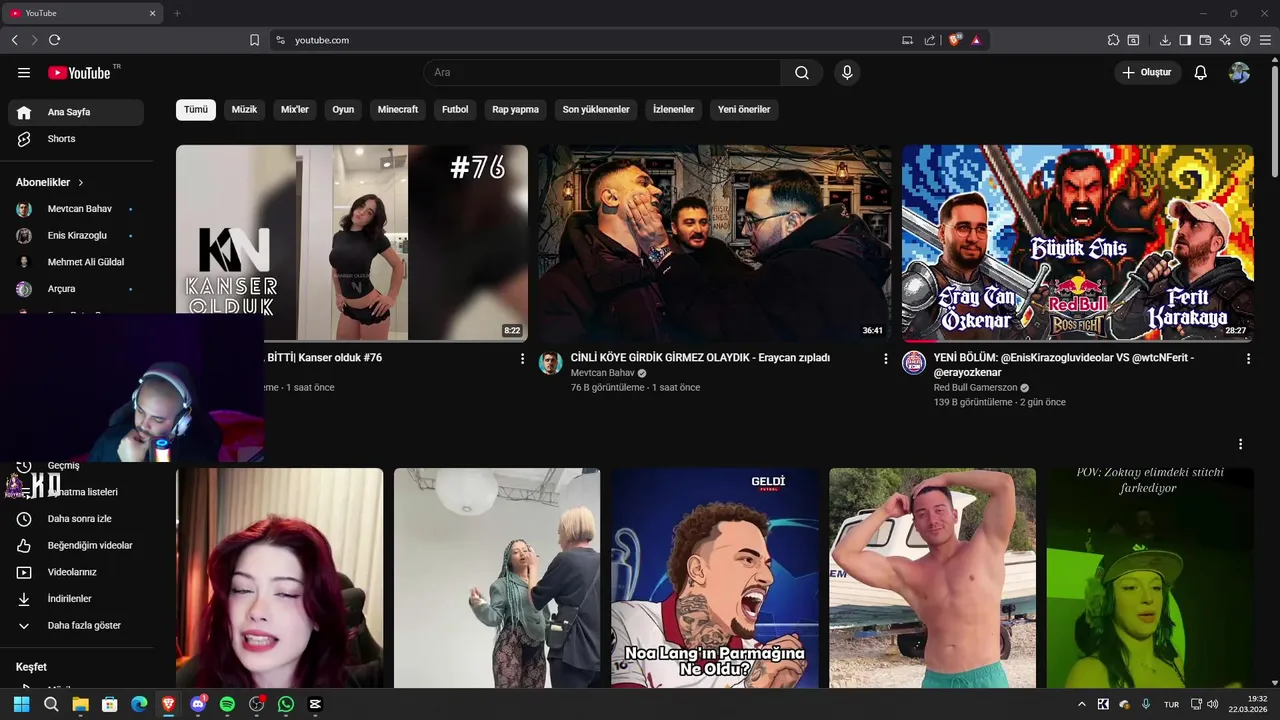The image size is (1280, 720).
Task: Select the Futbol filter chip
Action: [455, 110]
